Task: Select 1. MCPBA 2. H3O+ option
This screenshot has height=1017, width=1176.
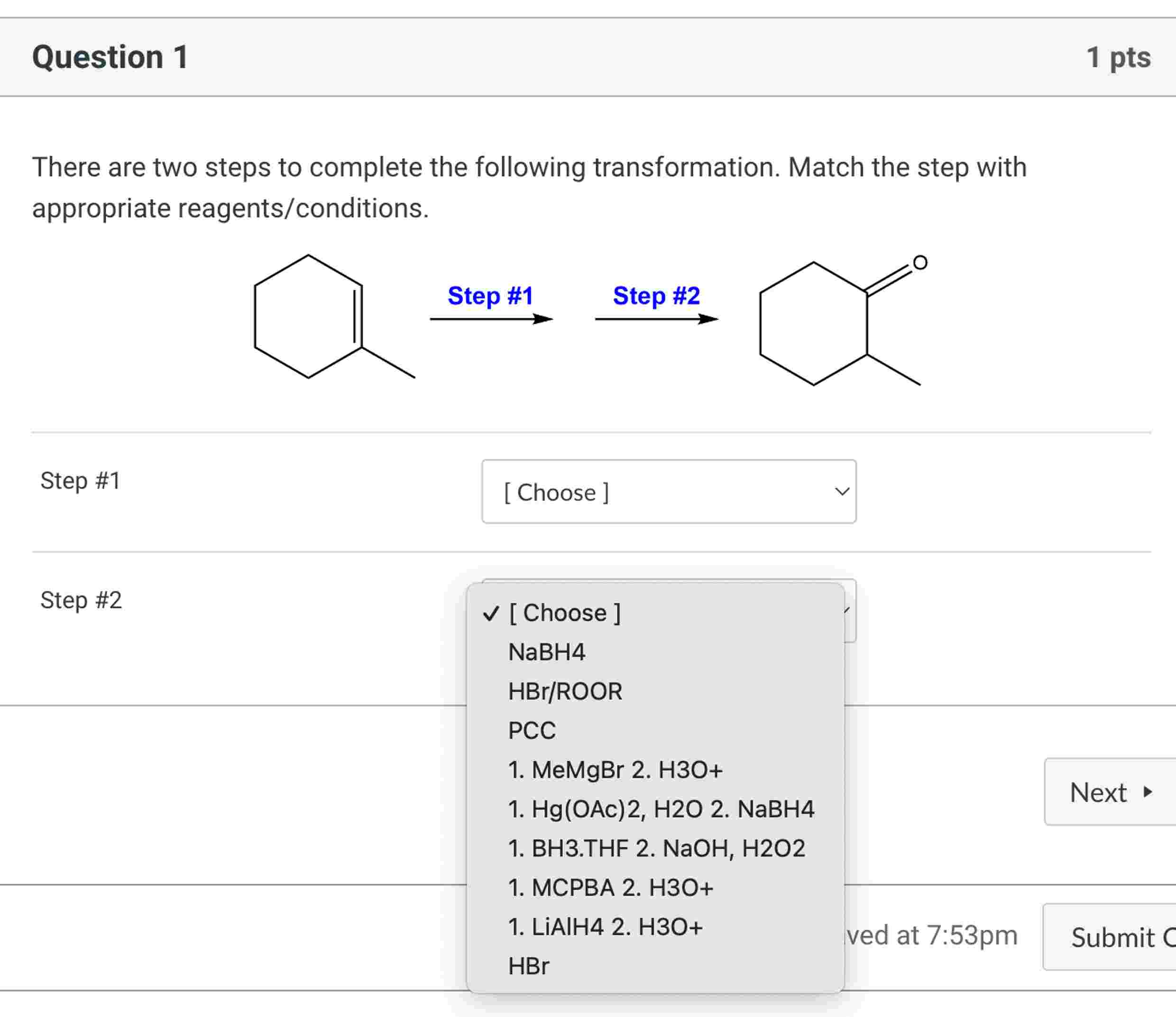Action: 610,888
